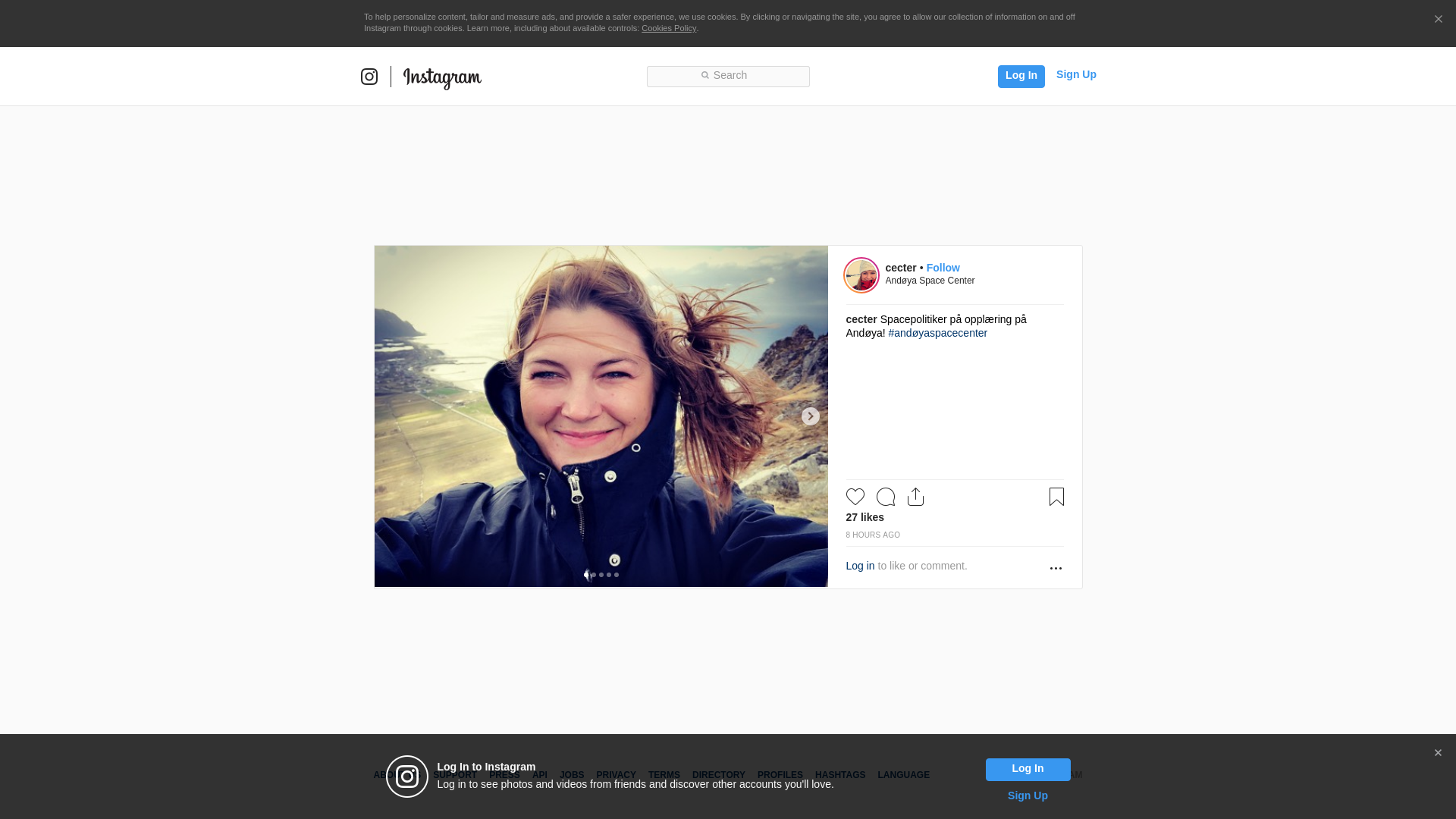This screenshot has height=819, width=1456.
Task: Open the cecter name in caption
Action: [x=861, y=319]
